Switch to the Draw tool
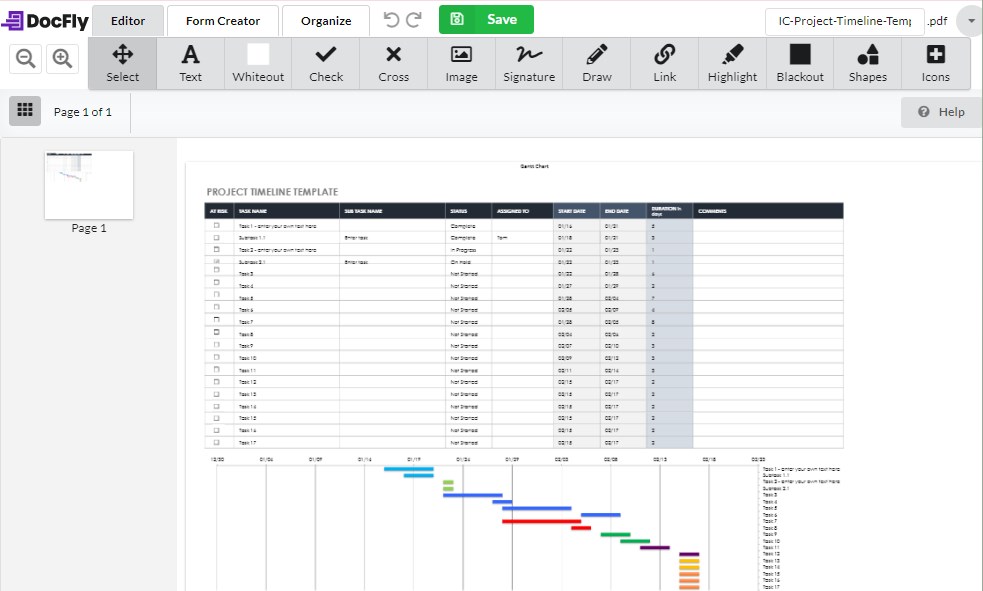The image size is (983, 591). 596,63
